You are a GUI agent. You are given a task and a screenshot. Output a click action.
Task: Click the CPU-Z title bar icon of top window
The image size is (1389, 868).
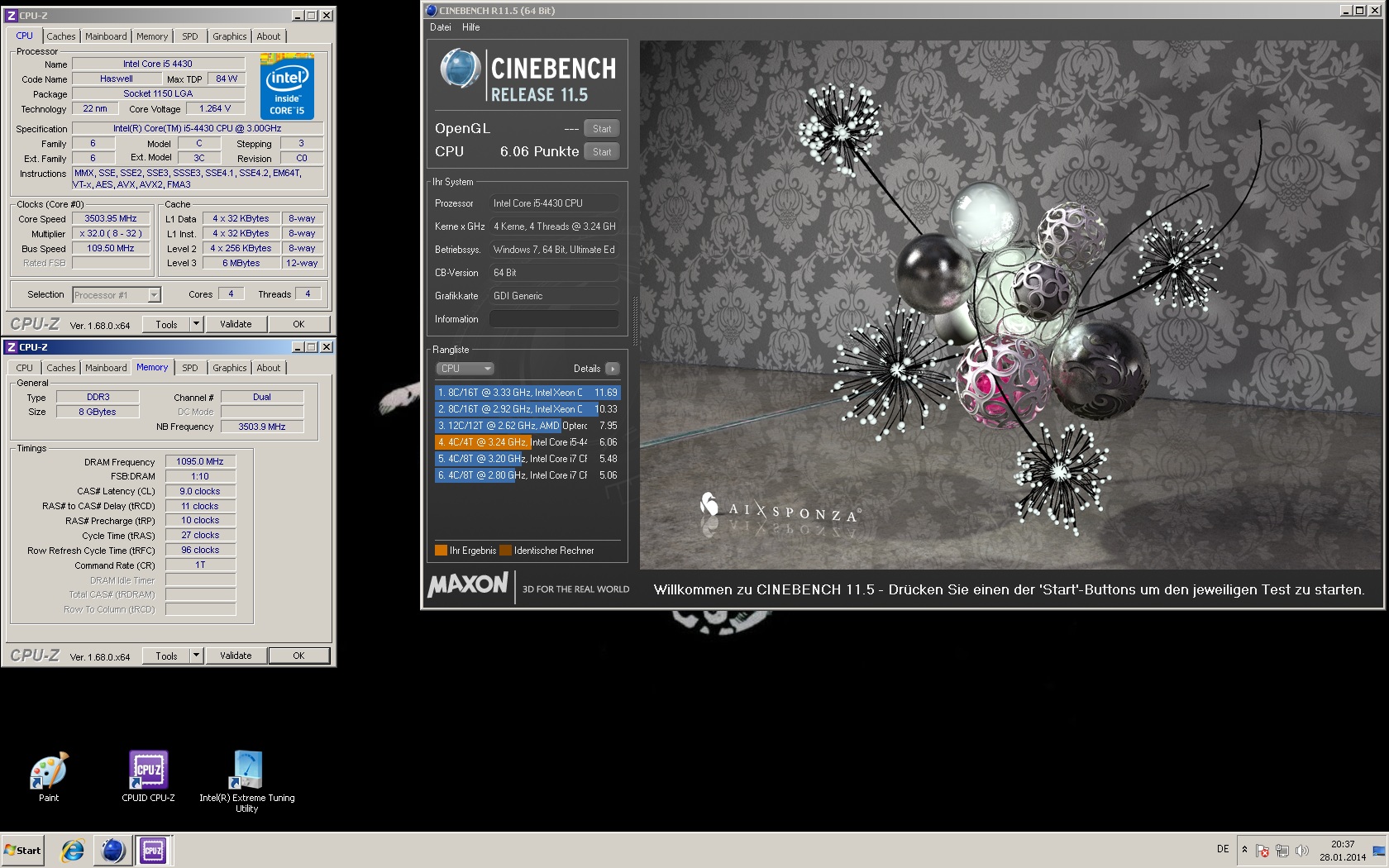coord(12,16)
